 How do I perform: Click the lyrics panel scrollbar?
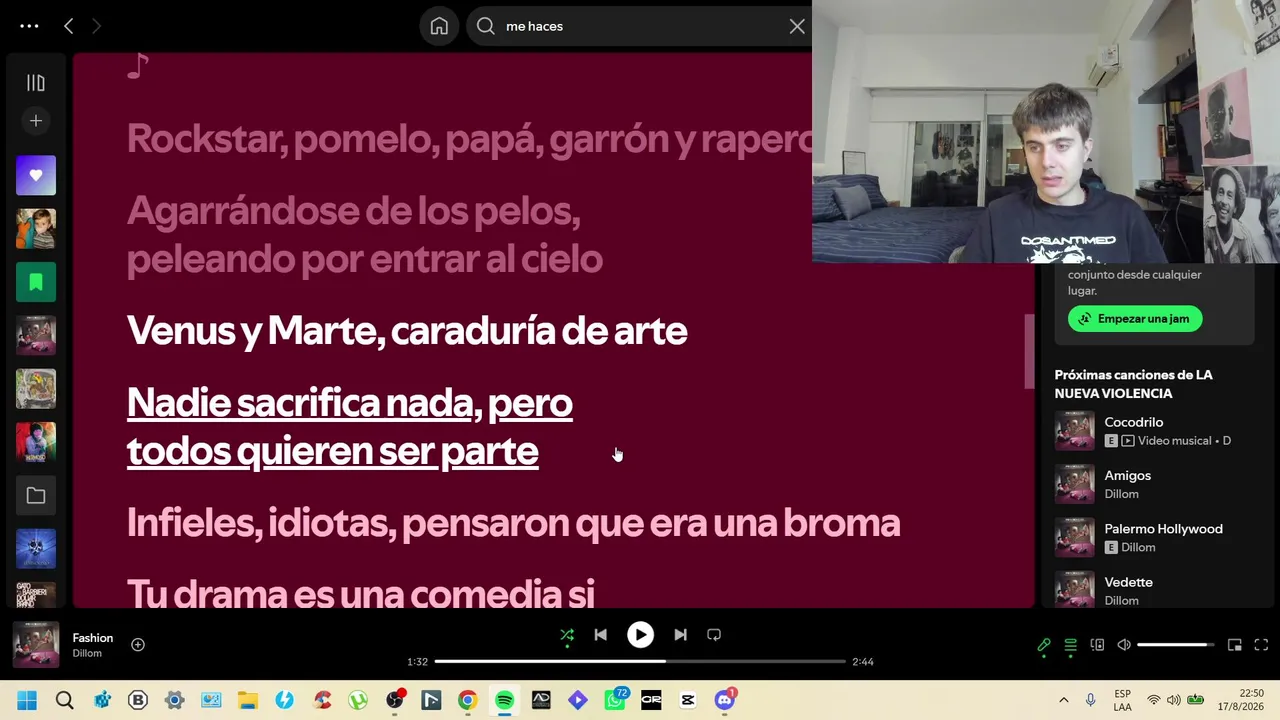click(1029, 351)
